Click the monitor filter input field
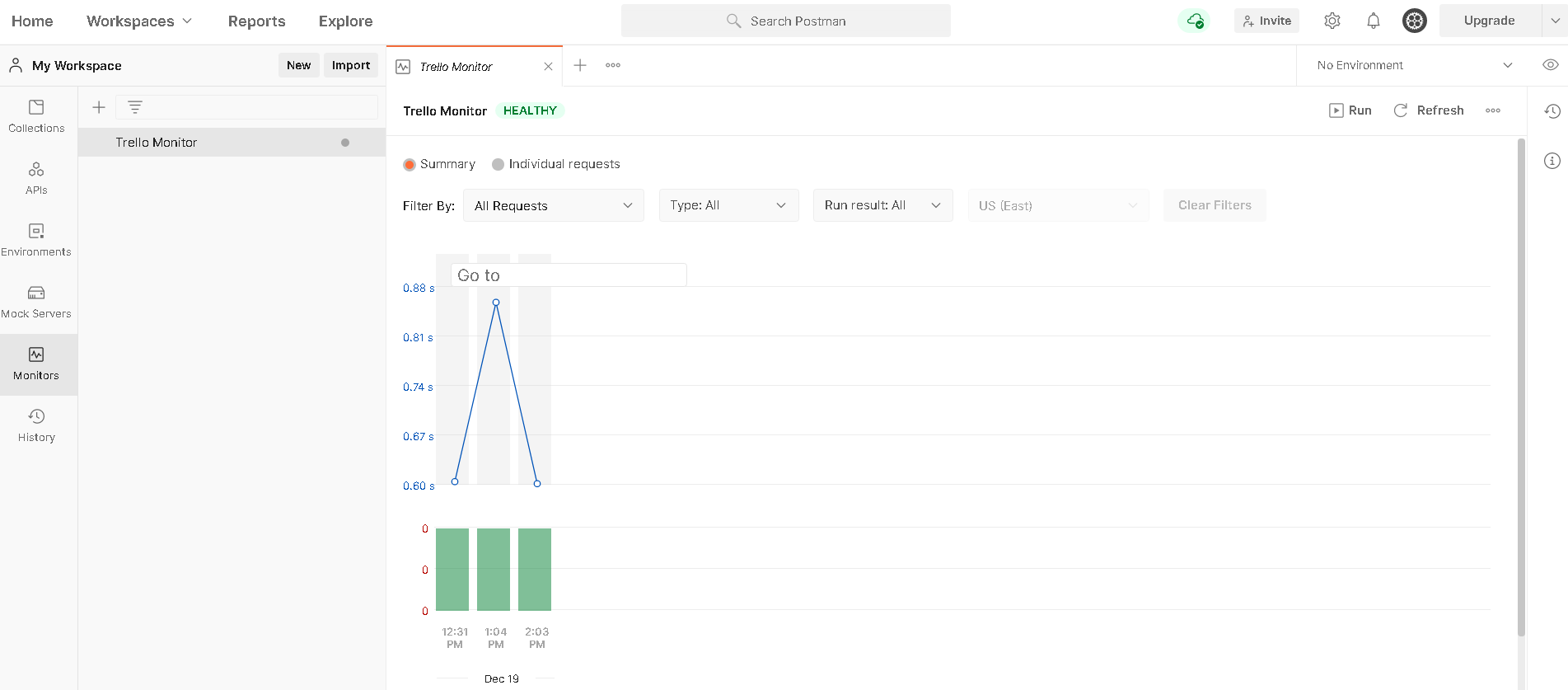The width and height of the screenshot is (1568, 690). point(247,107)
